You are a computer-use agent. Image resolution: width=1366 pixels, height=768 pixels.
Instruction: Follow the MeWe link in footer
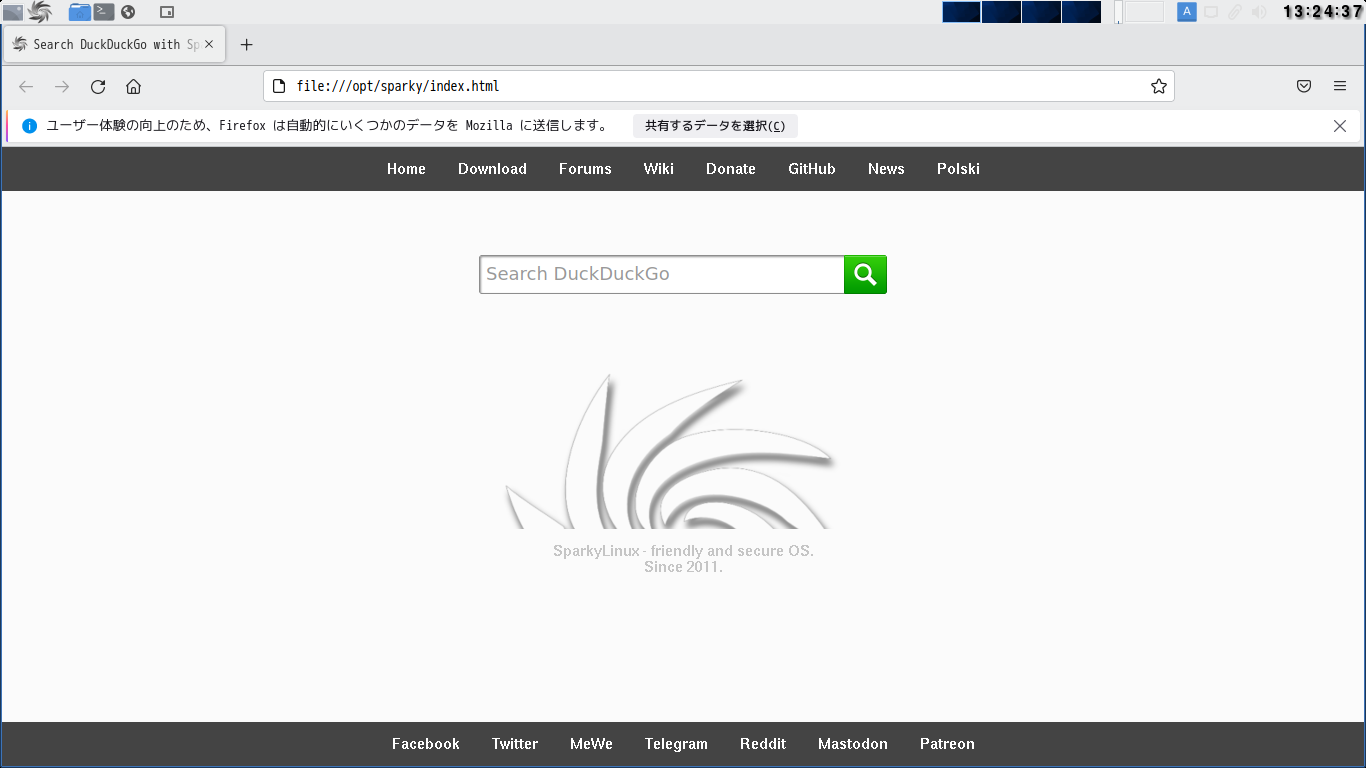[x=591, y=744]
